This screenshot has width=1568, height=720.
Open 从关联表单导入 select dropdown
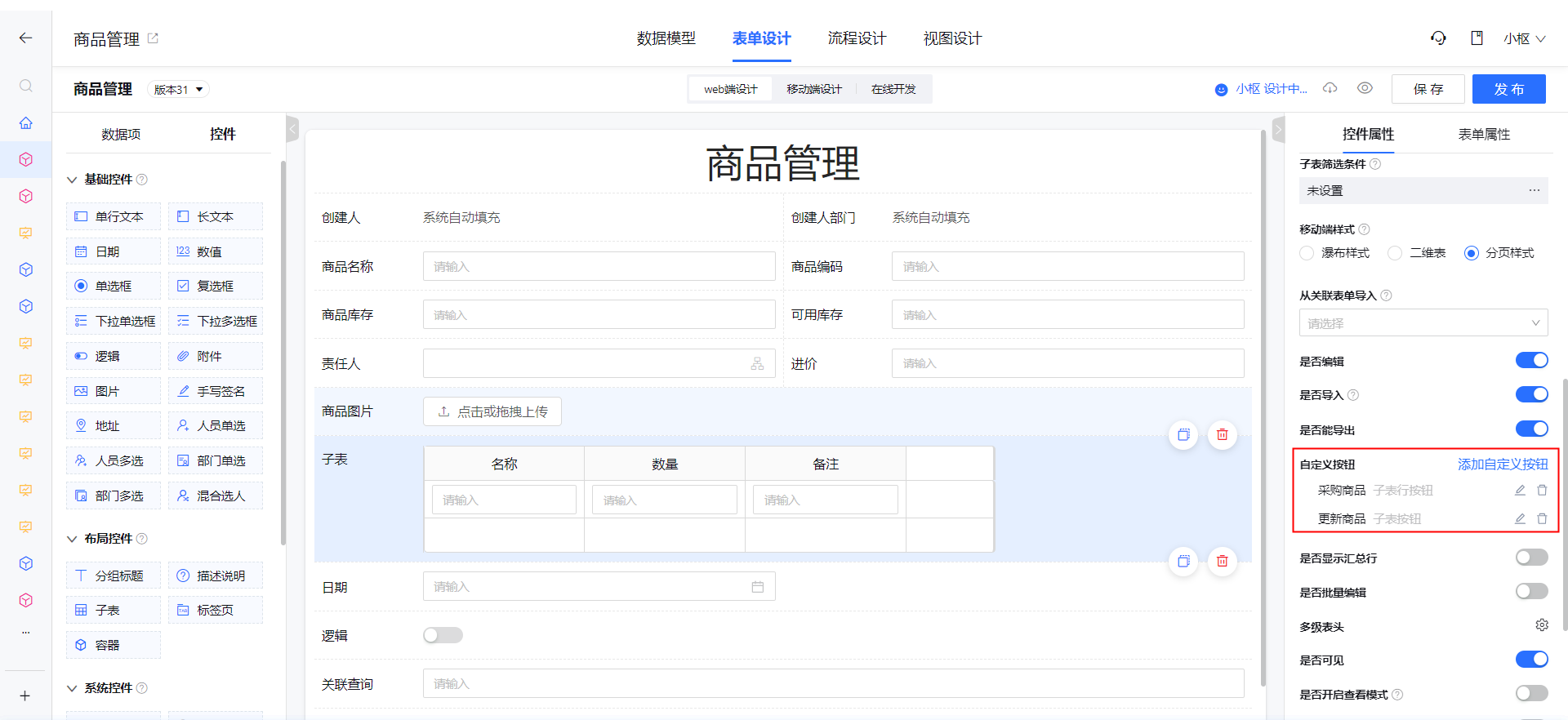point(1423,322)
